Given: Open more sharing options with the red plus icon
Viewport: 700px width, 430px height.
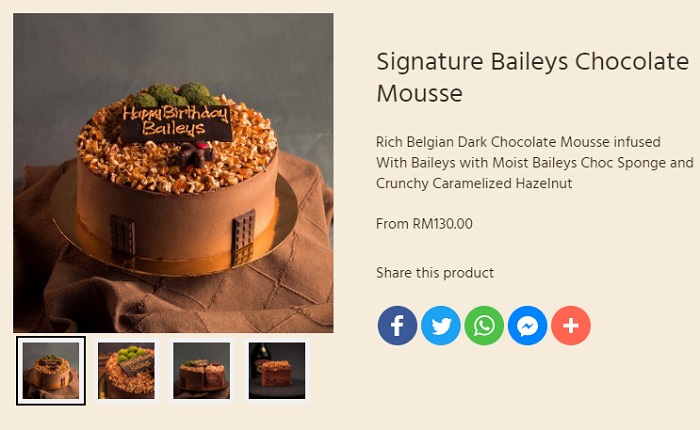Looking at the screenshot, I should 571,326.
